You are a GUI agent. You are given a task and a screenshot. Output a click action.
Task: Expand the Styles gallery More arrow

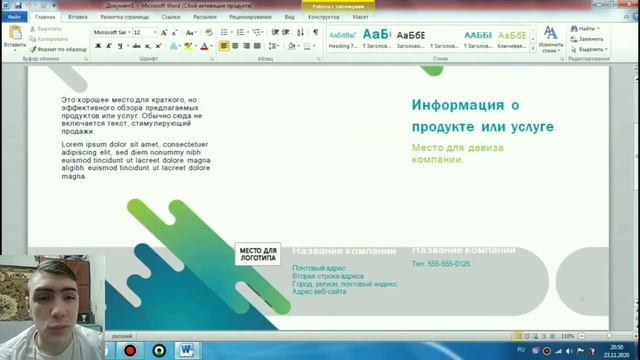(533, 49)
